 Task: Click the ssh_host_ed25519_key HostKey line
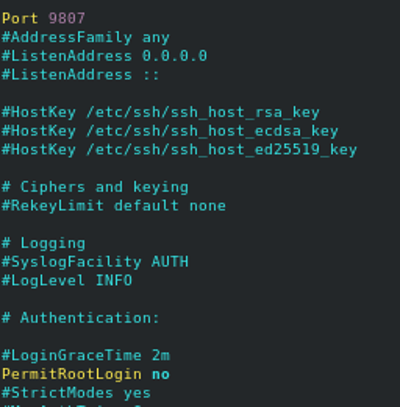click(x=179, y=150)
